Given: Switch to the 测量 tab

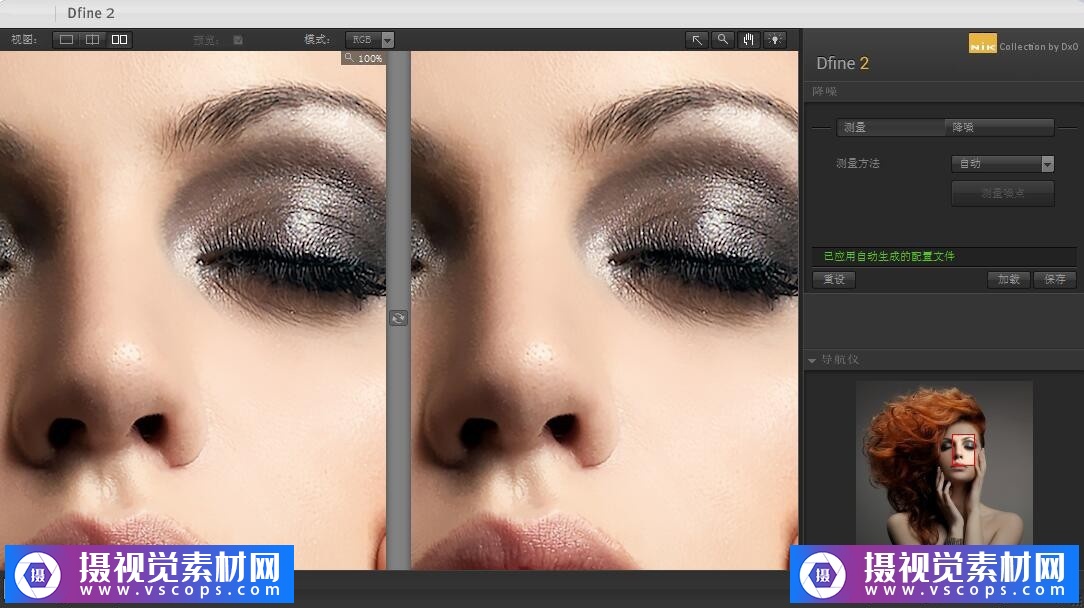Looking at the screenshot, I should 890,128.
